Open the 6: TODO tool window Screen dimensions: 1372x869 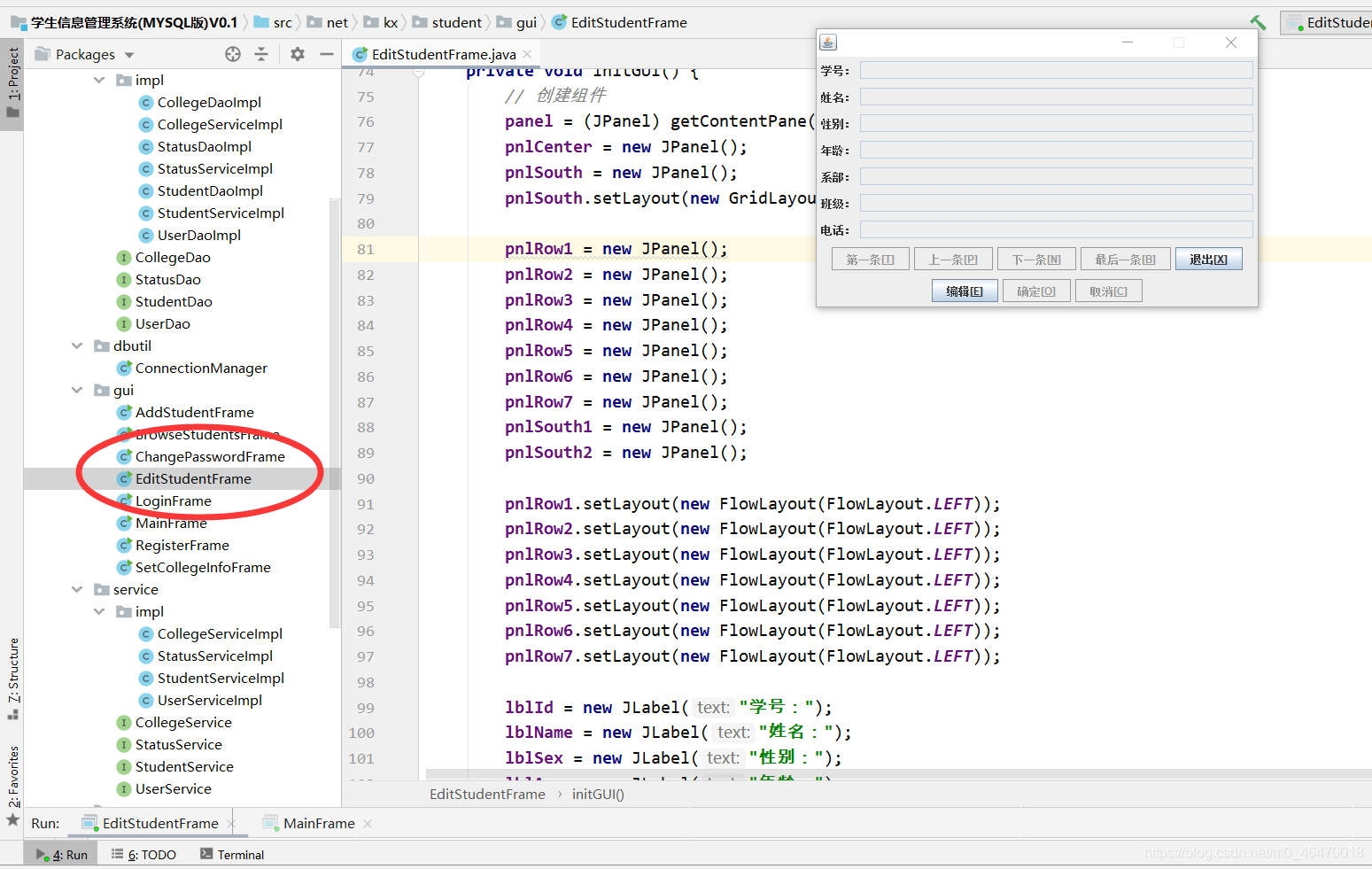click(143, 854)
